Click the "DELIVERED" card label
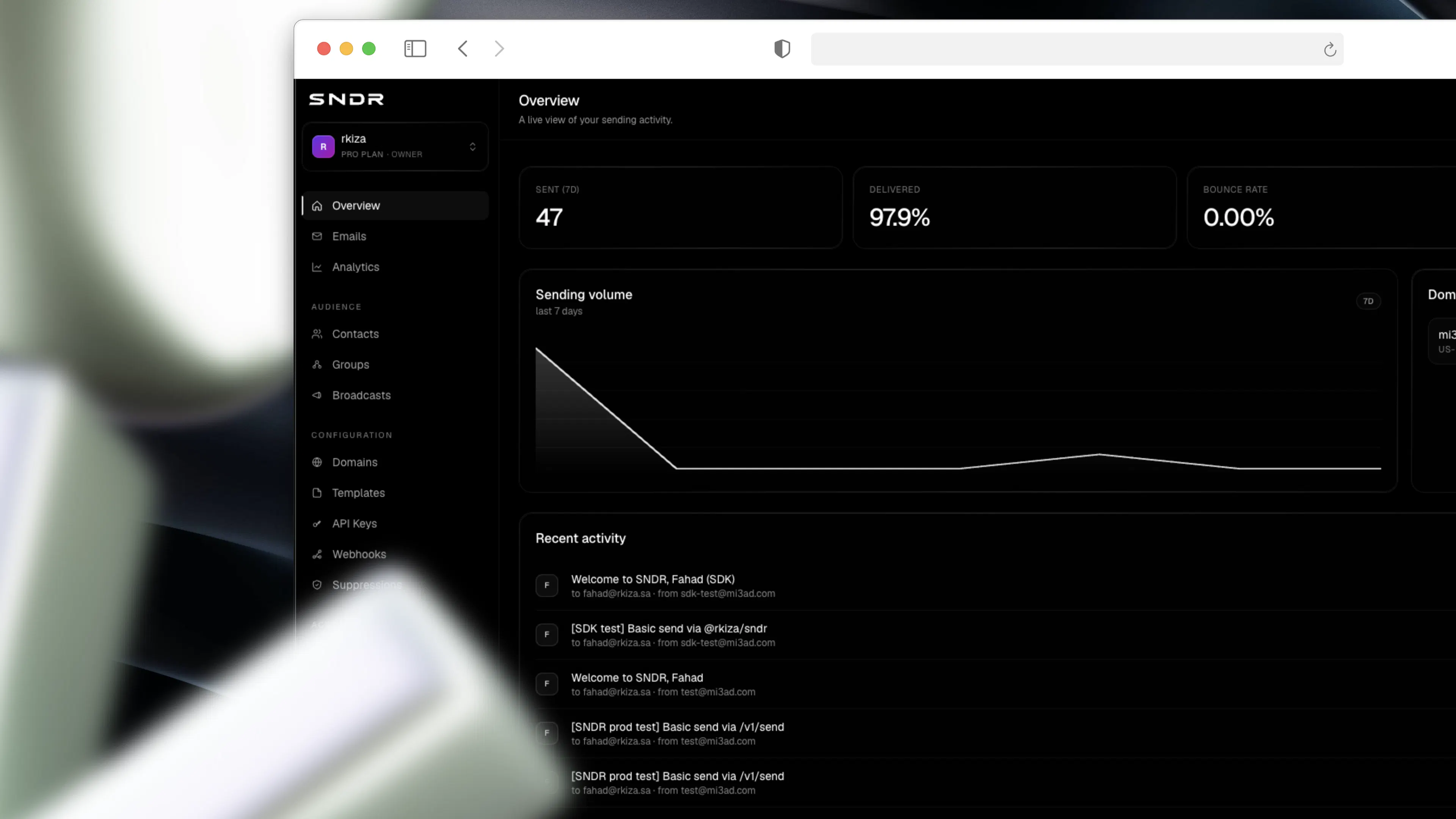 pos(894,189)
